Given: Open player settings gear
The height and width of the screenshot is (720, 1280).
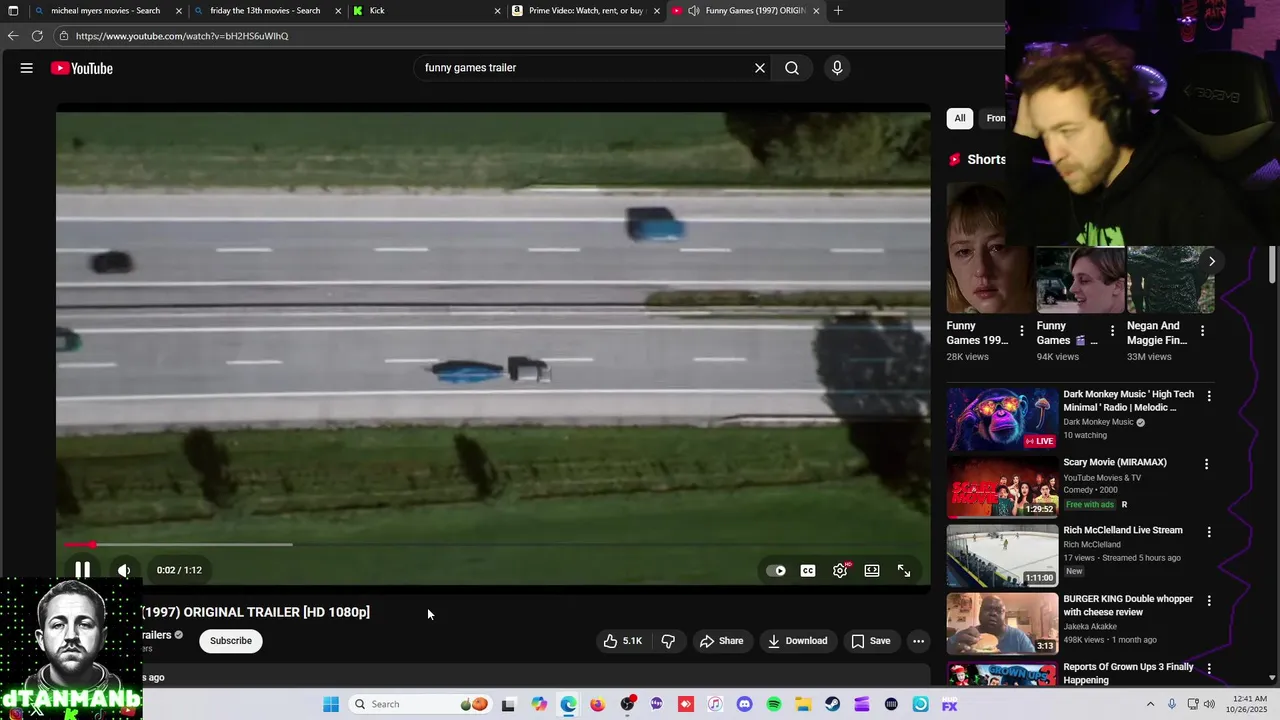Looking at the screenshot, I should (840, 570).
